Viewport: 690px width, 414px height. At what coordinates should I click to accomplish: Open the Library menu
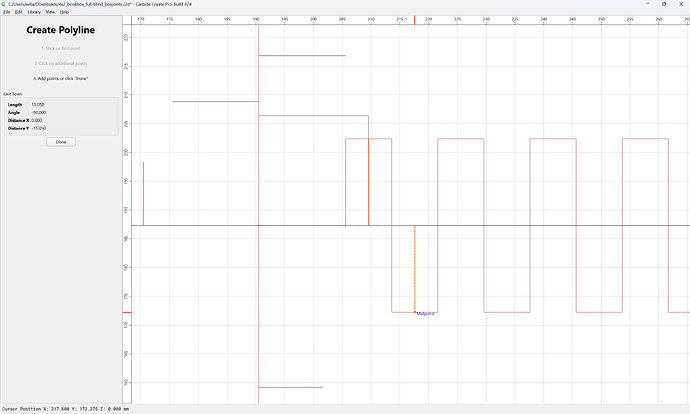34,12
